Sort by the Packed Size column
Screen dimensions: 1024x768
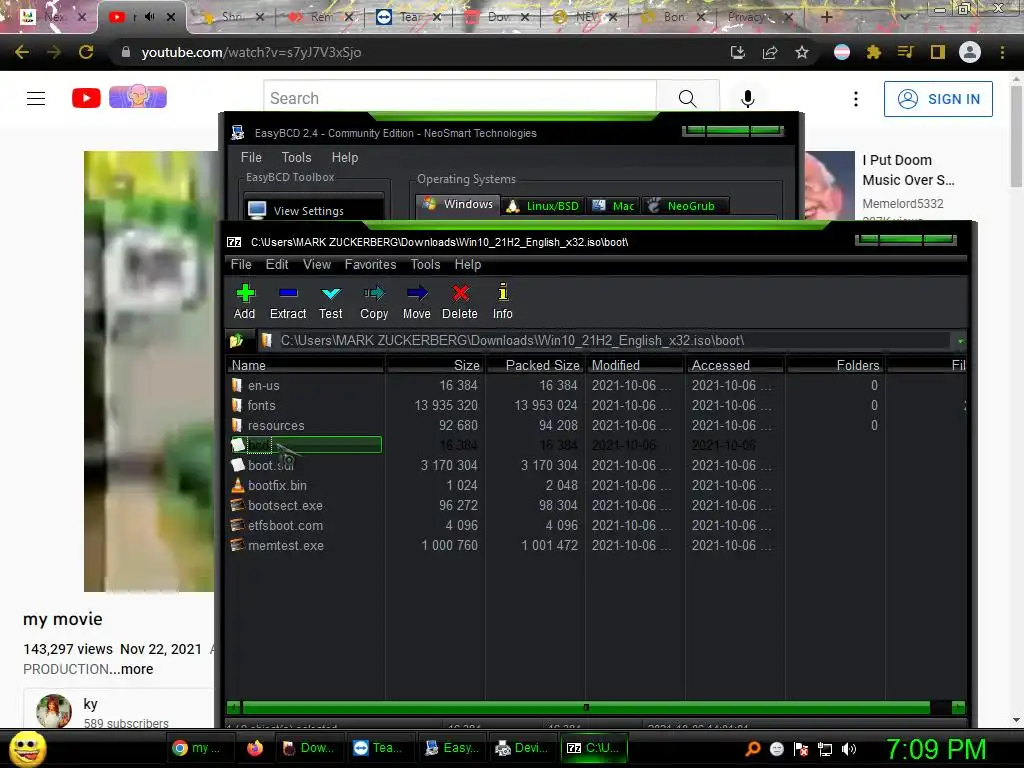coord(535,365)
